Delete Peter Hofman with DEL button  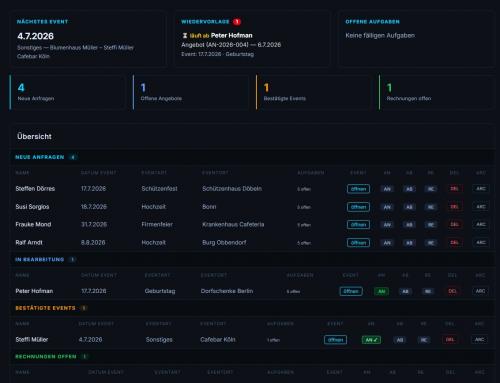point(452,291)
